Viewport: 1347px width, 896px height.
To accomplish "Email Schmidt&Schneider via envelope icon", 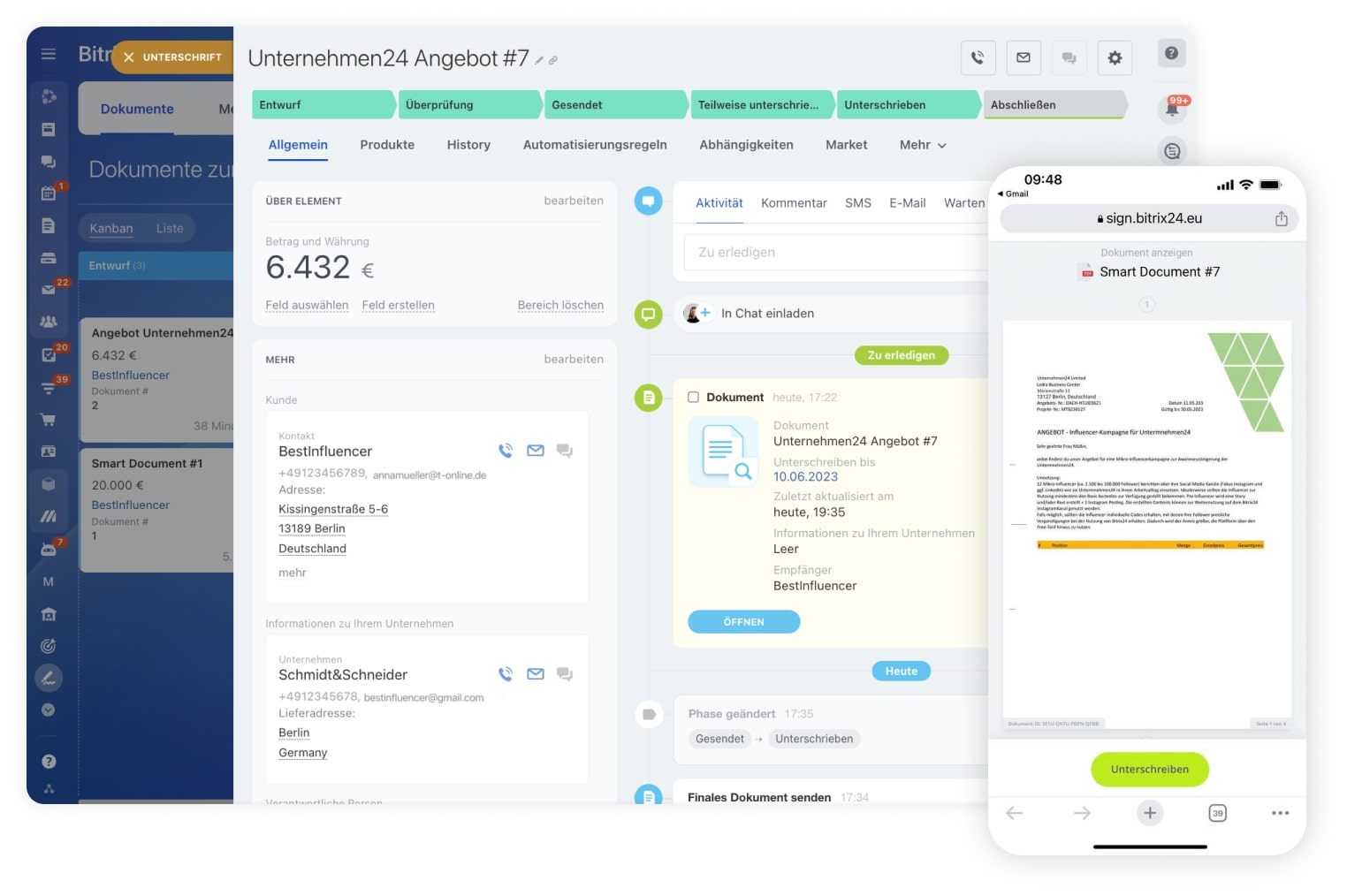I will coord(536,674).
